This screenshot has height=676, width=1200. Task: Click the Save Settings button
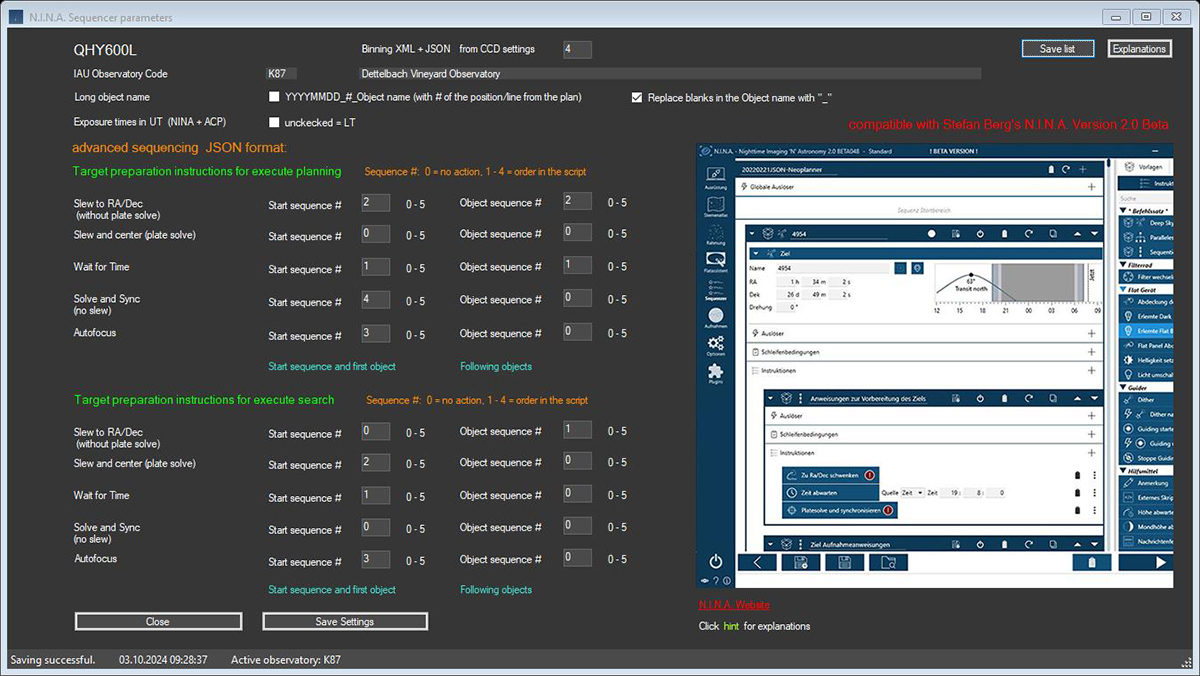point(345,621)
